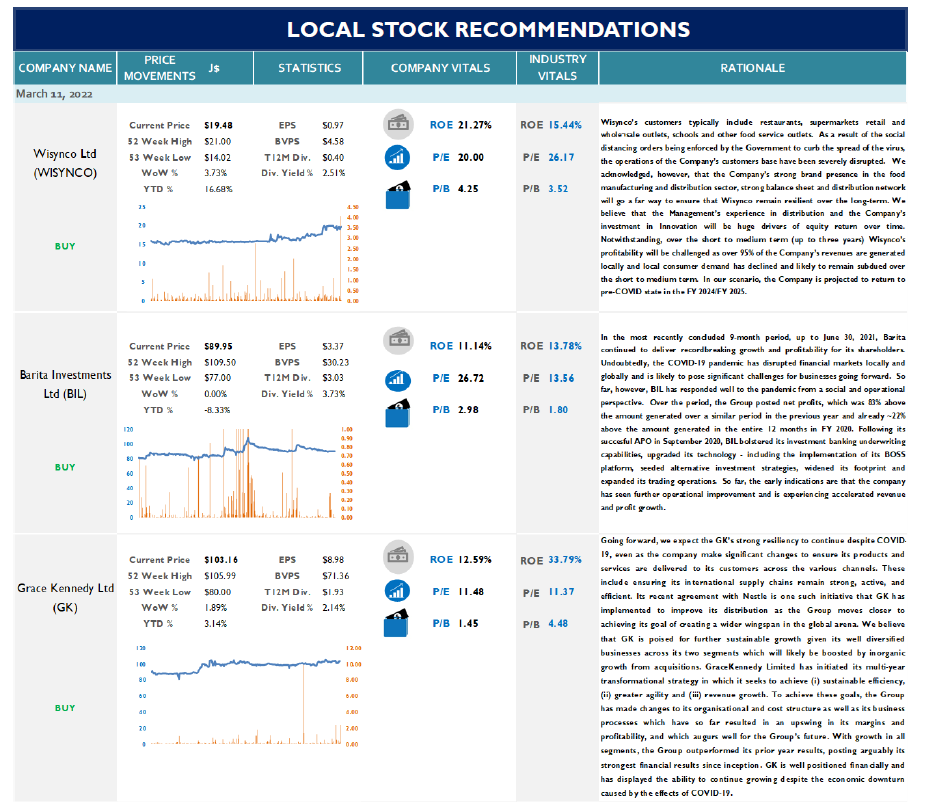
Task: Click the Barita rationale paragraph
Action: click(752, 422)
